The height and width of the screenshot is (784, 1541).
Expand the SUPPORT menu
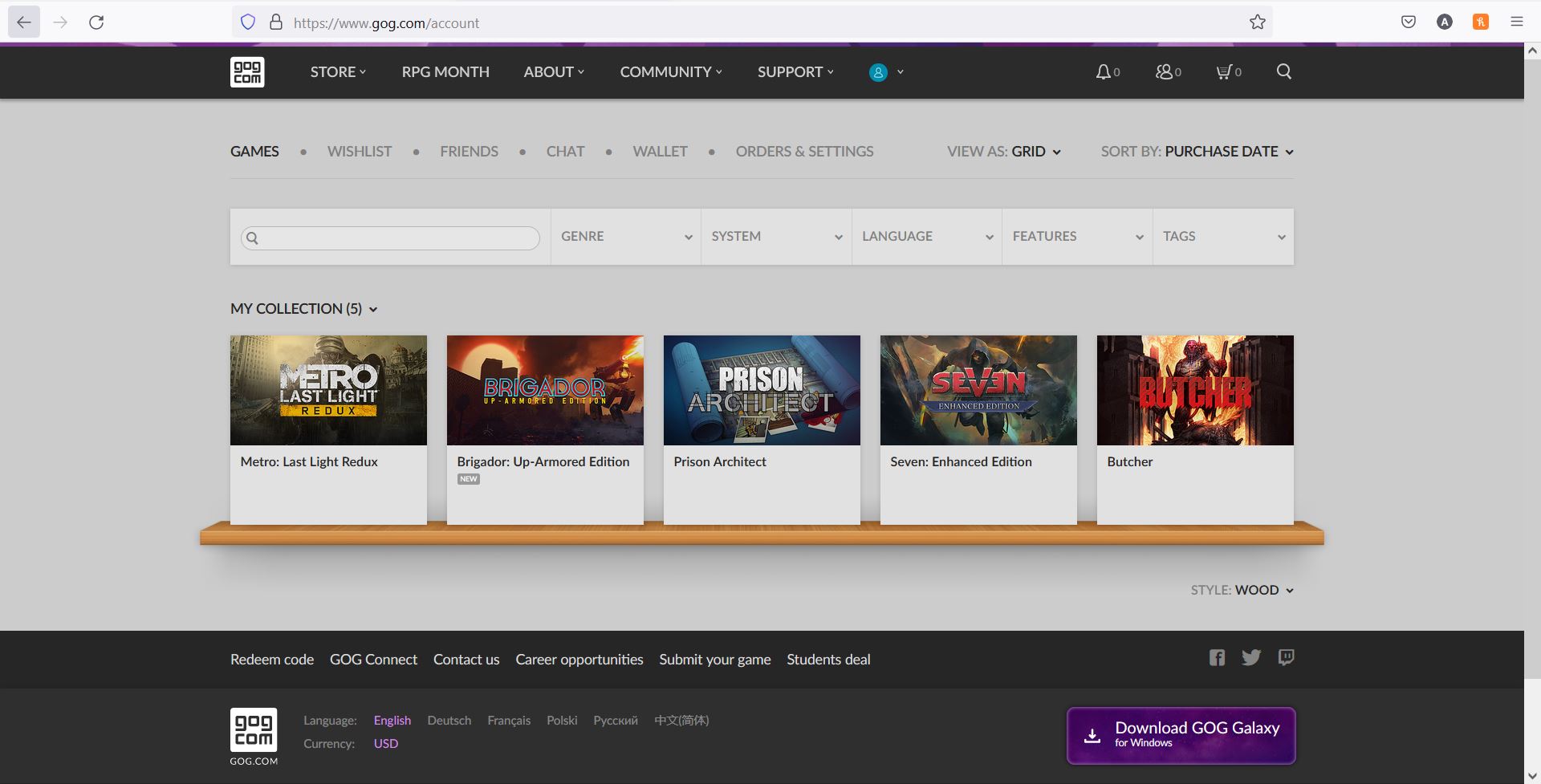795,72
